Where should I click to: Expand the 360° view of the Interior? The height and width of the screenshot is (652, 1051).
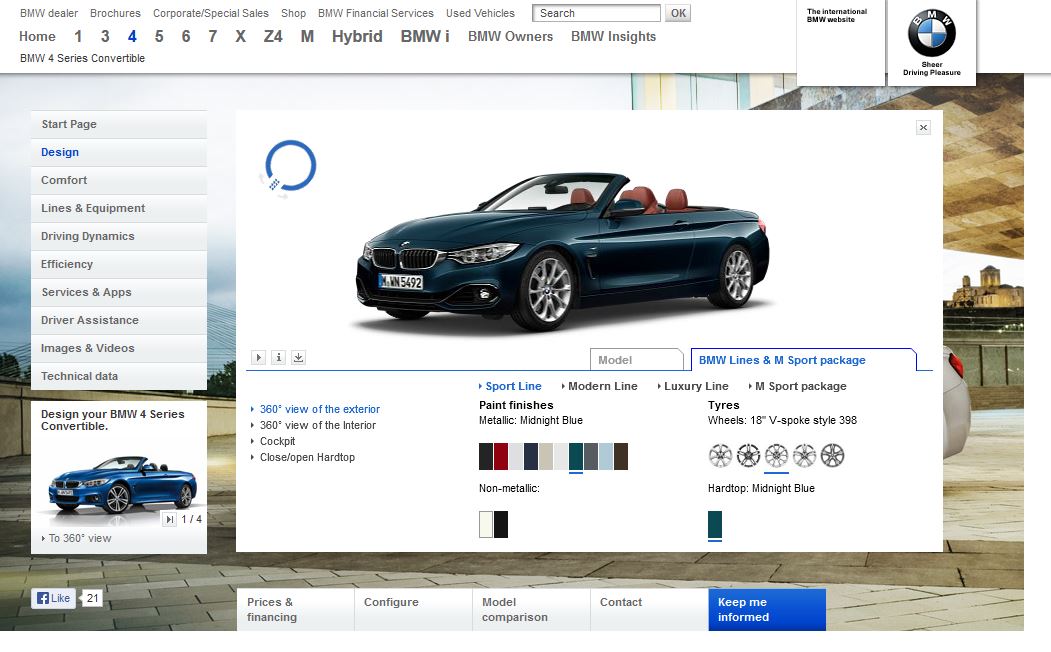(317, 425)
